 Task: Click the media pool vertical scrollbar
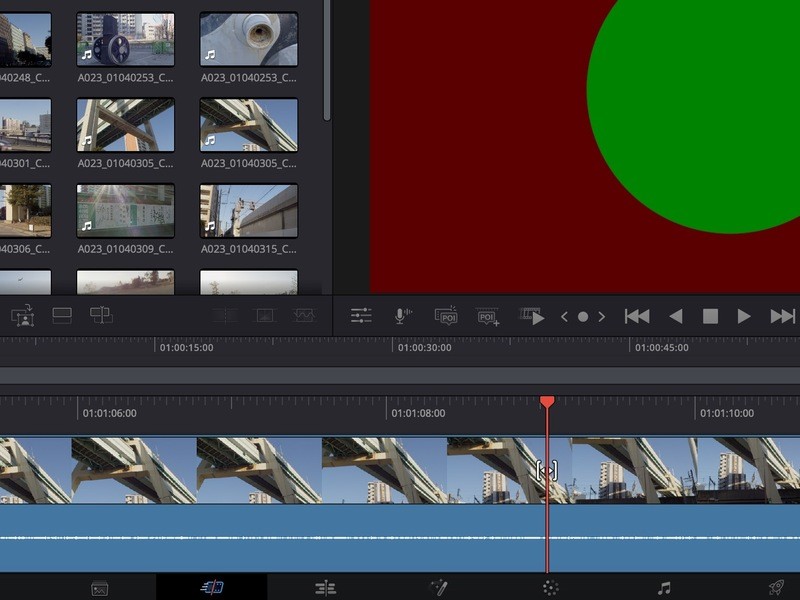(327, 60)
